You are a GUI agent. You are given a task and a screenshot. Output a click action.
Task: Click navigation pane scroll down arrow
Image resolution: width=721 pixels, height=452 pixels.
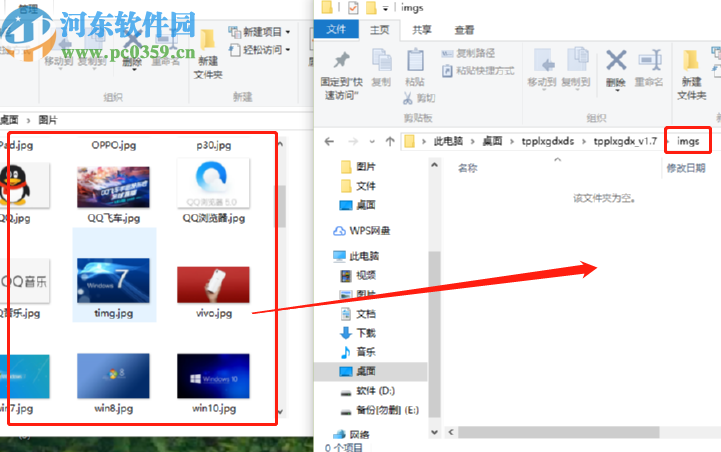pyautogui.click(x=435, y=432)
